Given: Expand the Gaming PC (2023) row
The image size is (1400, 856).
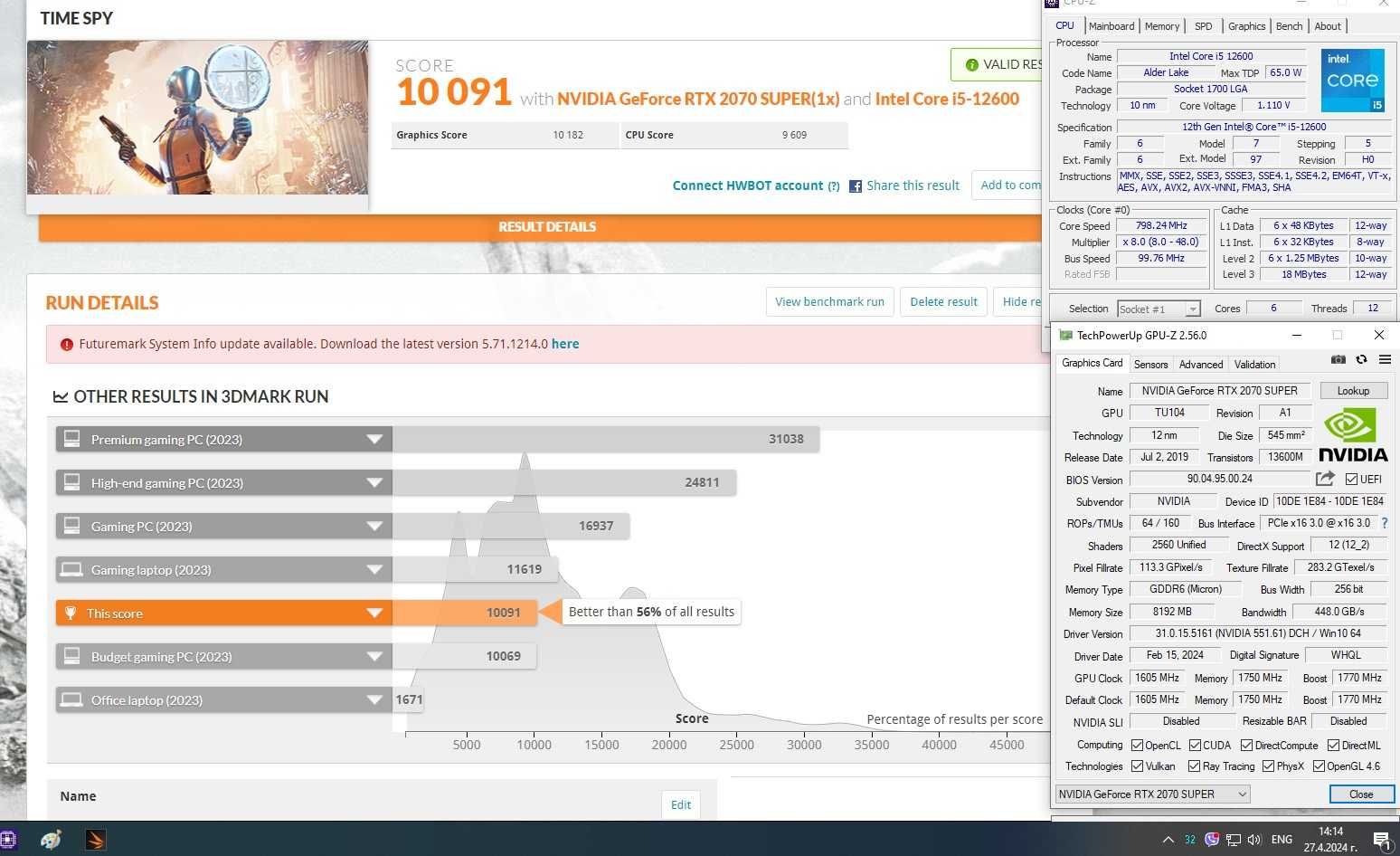Looking at the screenshot, I should click(x=374, y=527).
